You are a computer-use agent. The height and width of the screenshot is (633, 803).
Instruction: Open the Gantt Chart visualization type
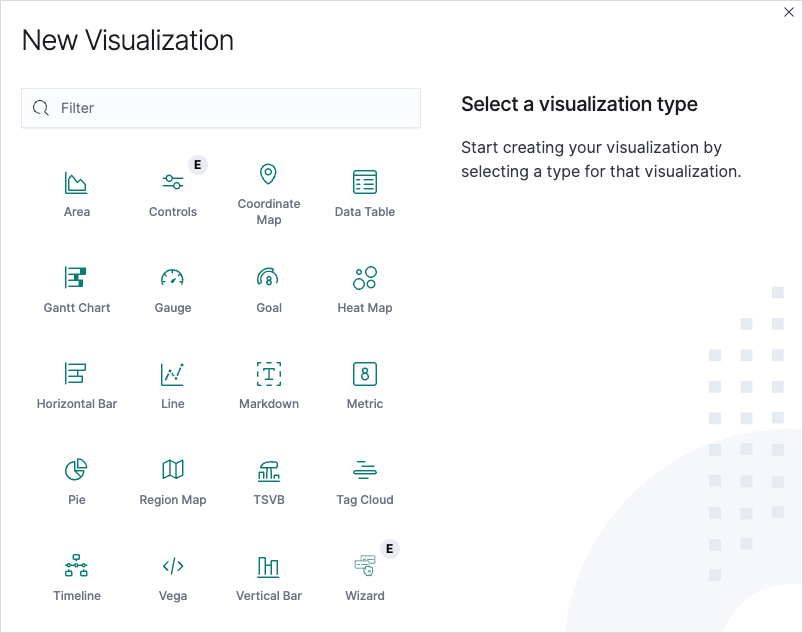[x=77, y=290]
